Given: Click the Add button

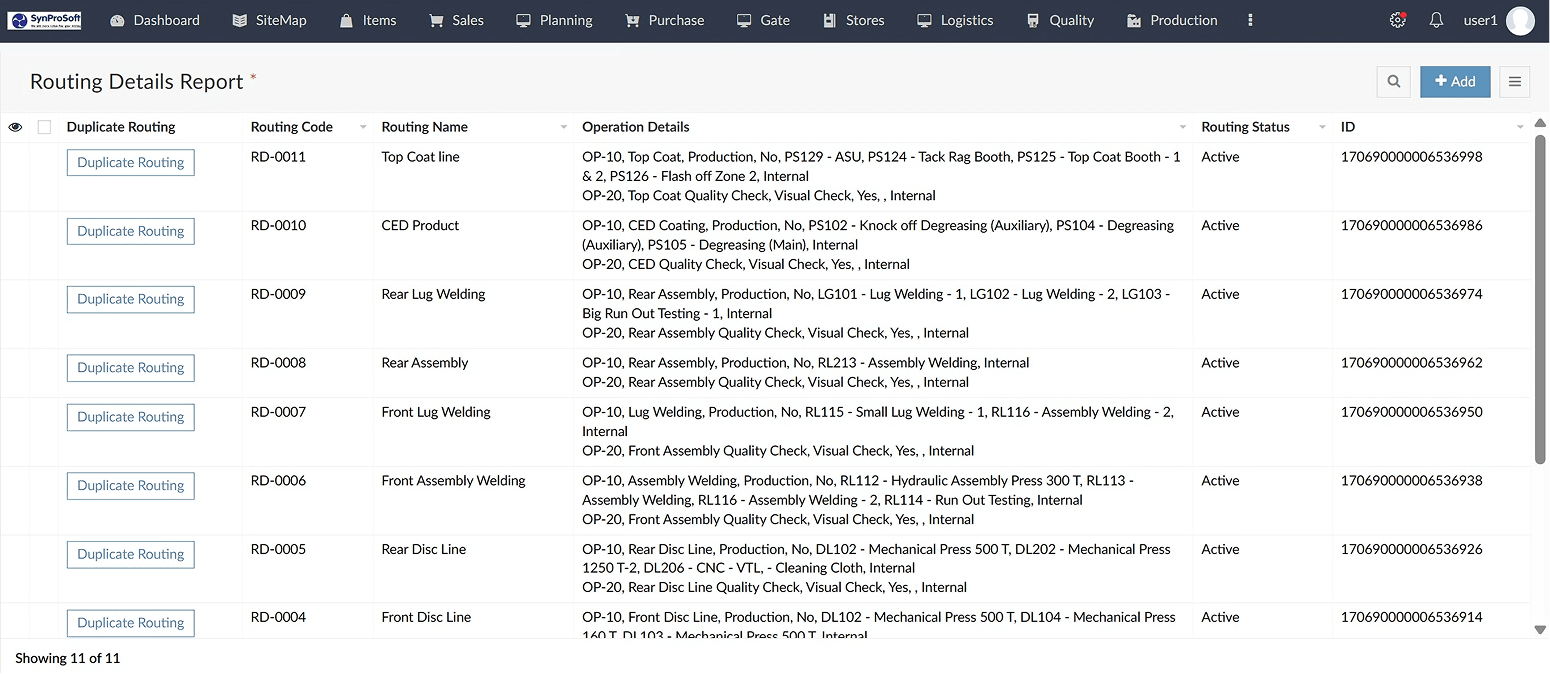Looking at the screenshot, I should pos(1455,81).
